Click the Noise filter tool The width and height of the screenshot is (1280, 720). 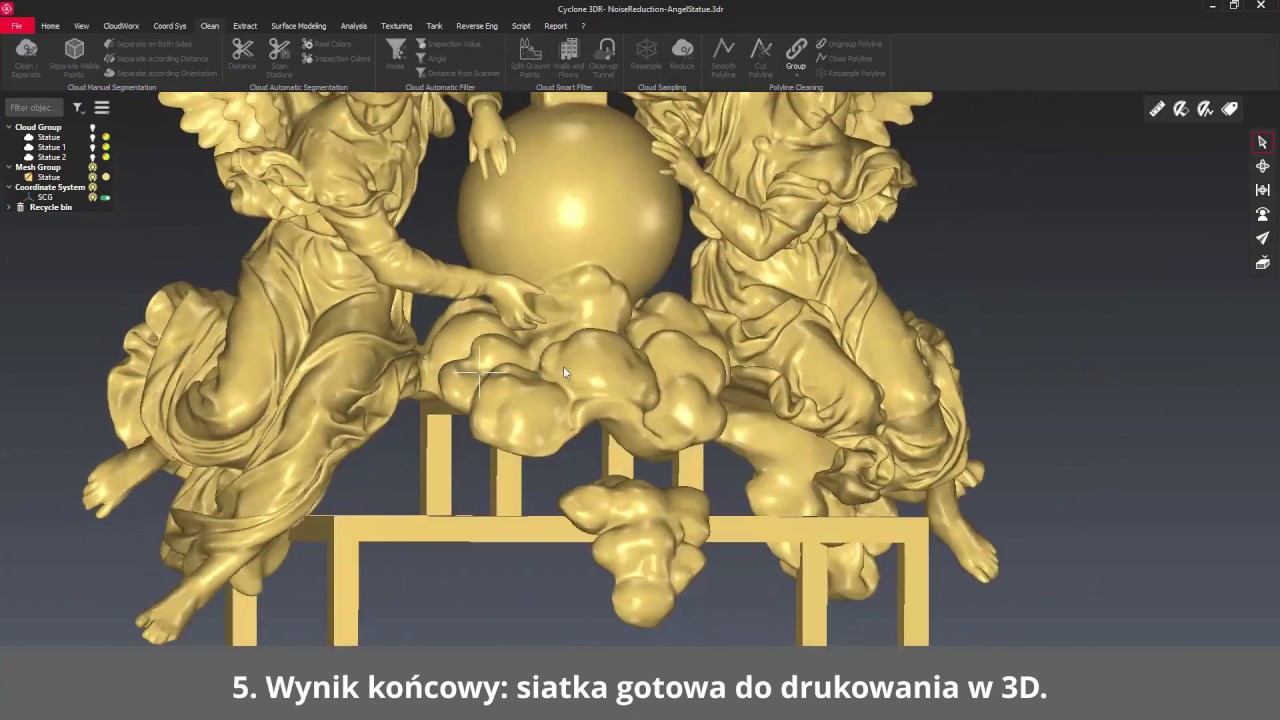click(396, 56)
